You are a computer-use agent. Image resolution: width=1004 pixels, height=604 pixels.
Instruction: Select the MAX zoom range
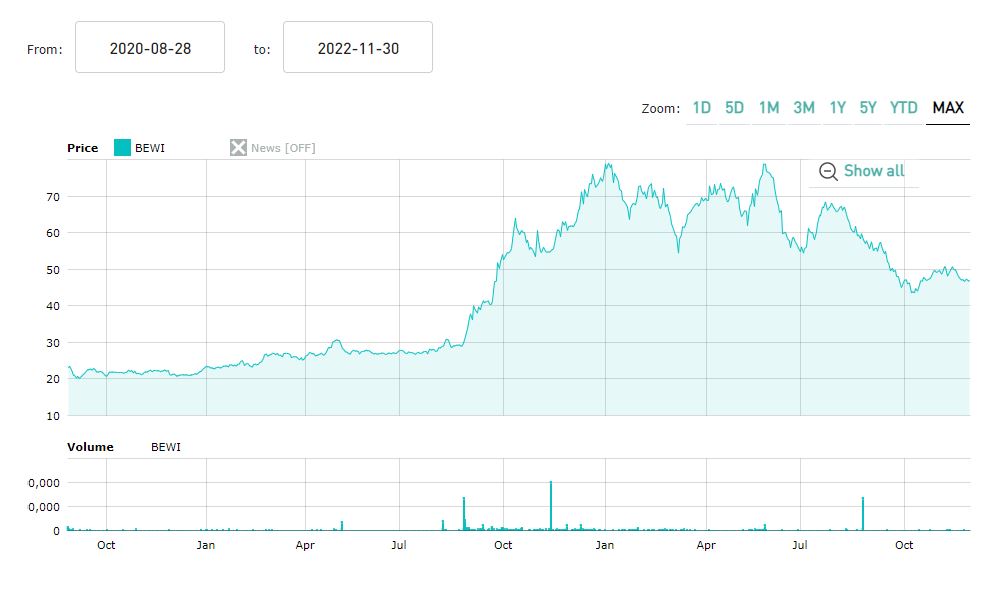pyautogui.click(x=948, y=108)
